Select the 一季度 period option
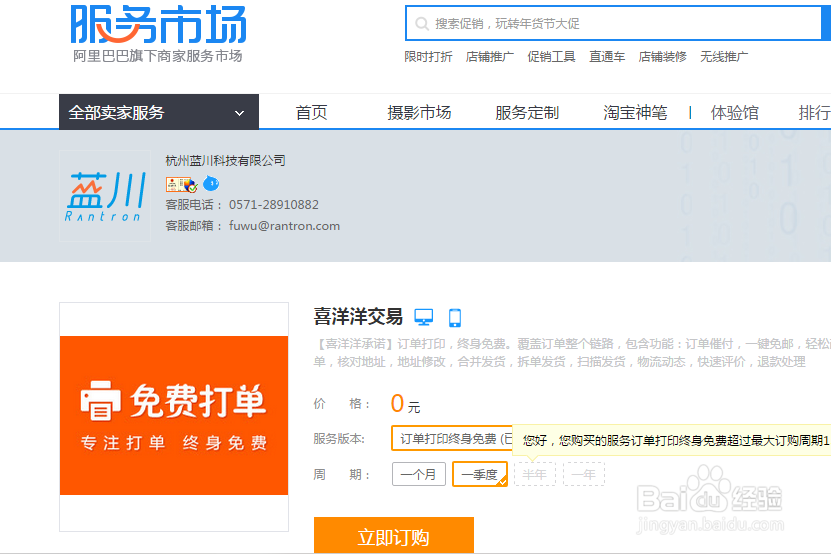The image size is (831, 554). (480, 474)
